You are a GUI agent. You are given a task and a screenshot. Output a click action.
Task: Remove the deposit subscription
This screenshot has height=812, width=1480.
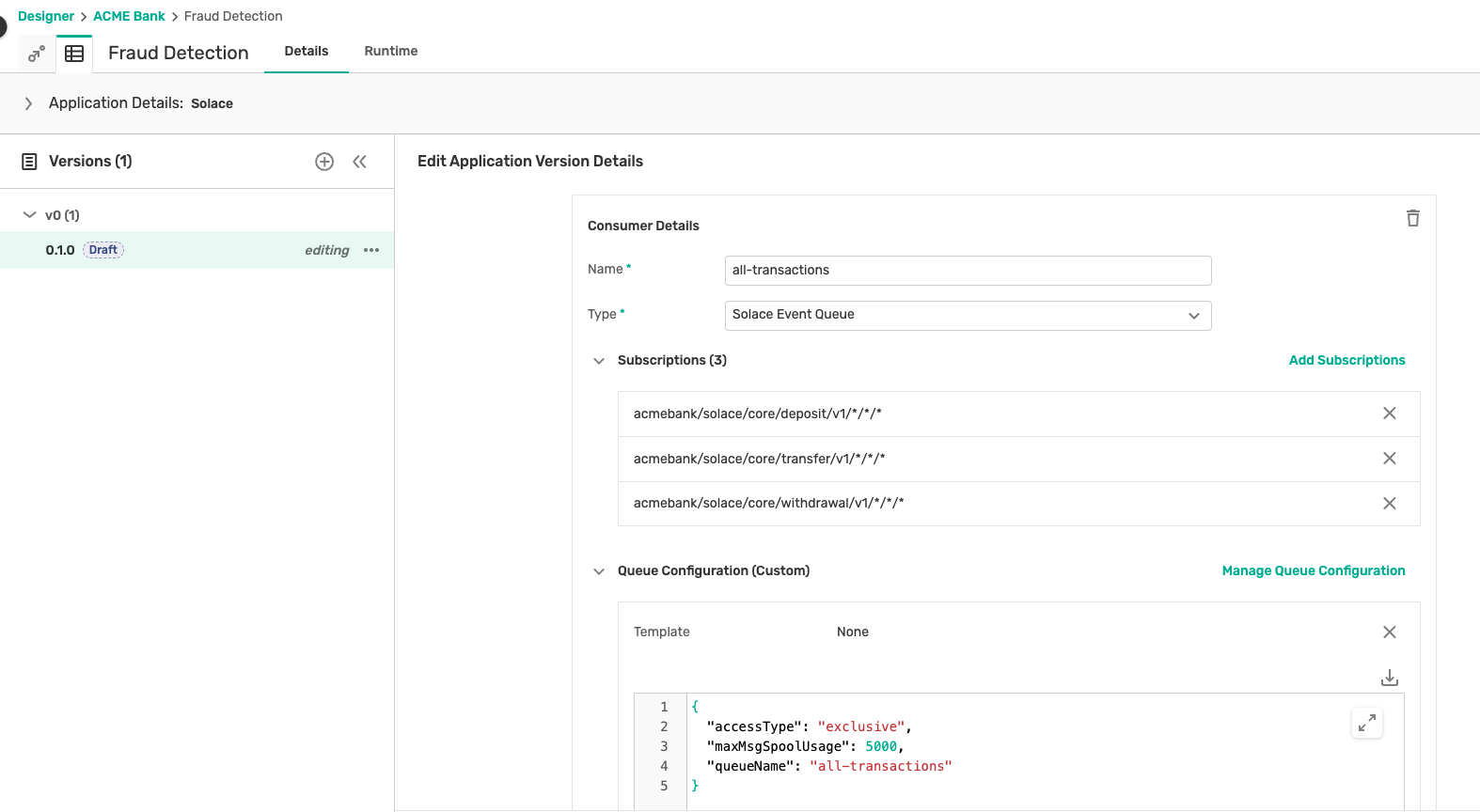tap(1389, 414)
